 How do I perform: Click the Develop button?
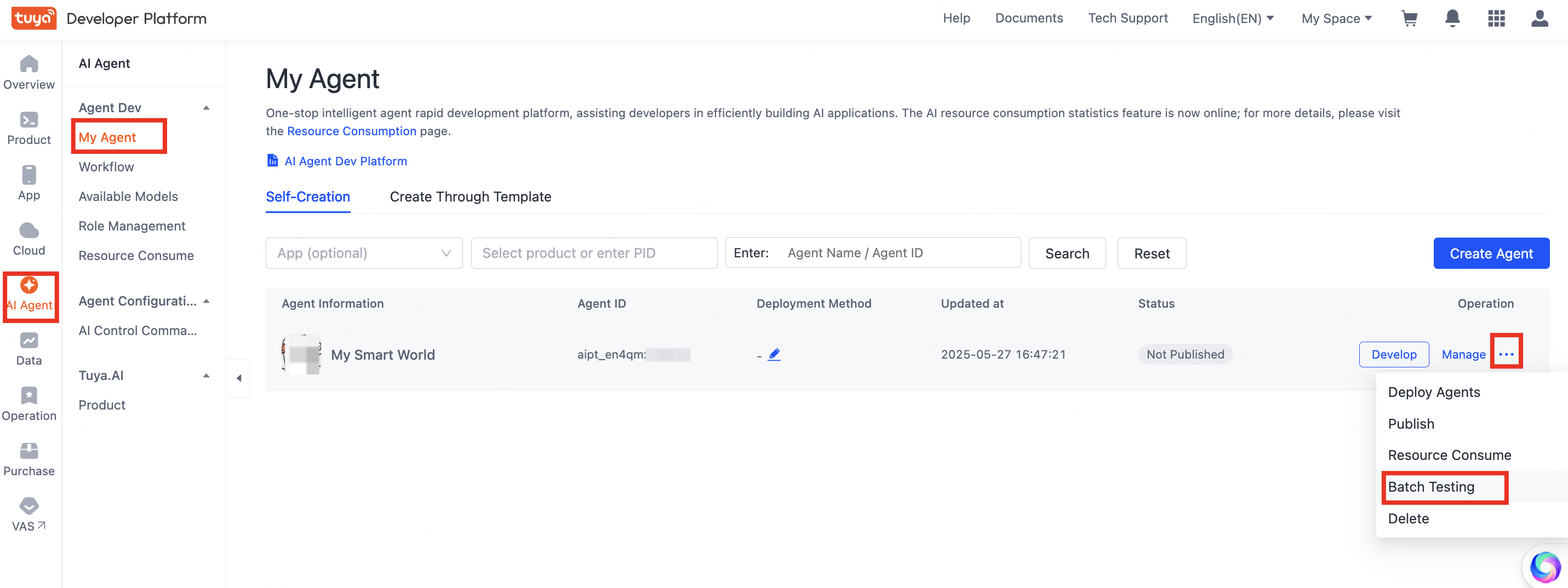click(x=1393, y=355)
